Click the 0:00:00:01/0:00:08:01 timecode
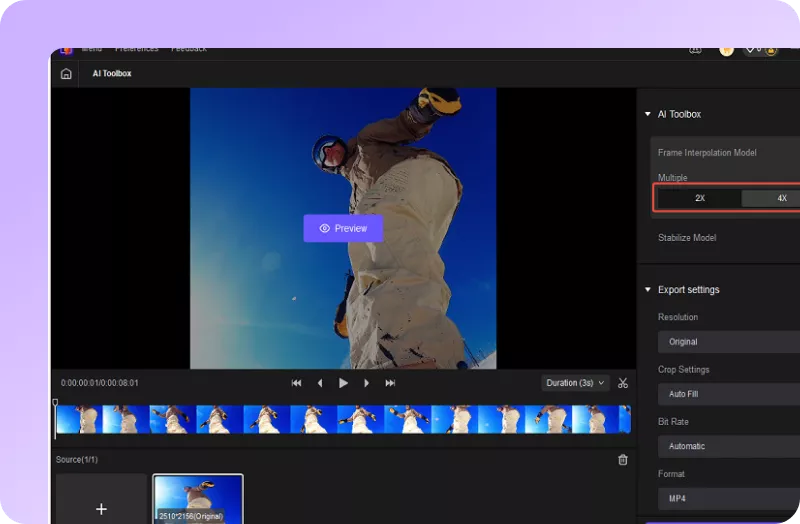The width and height of the screenshot is (800, 524). (99, 383)
